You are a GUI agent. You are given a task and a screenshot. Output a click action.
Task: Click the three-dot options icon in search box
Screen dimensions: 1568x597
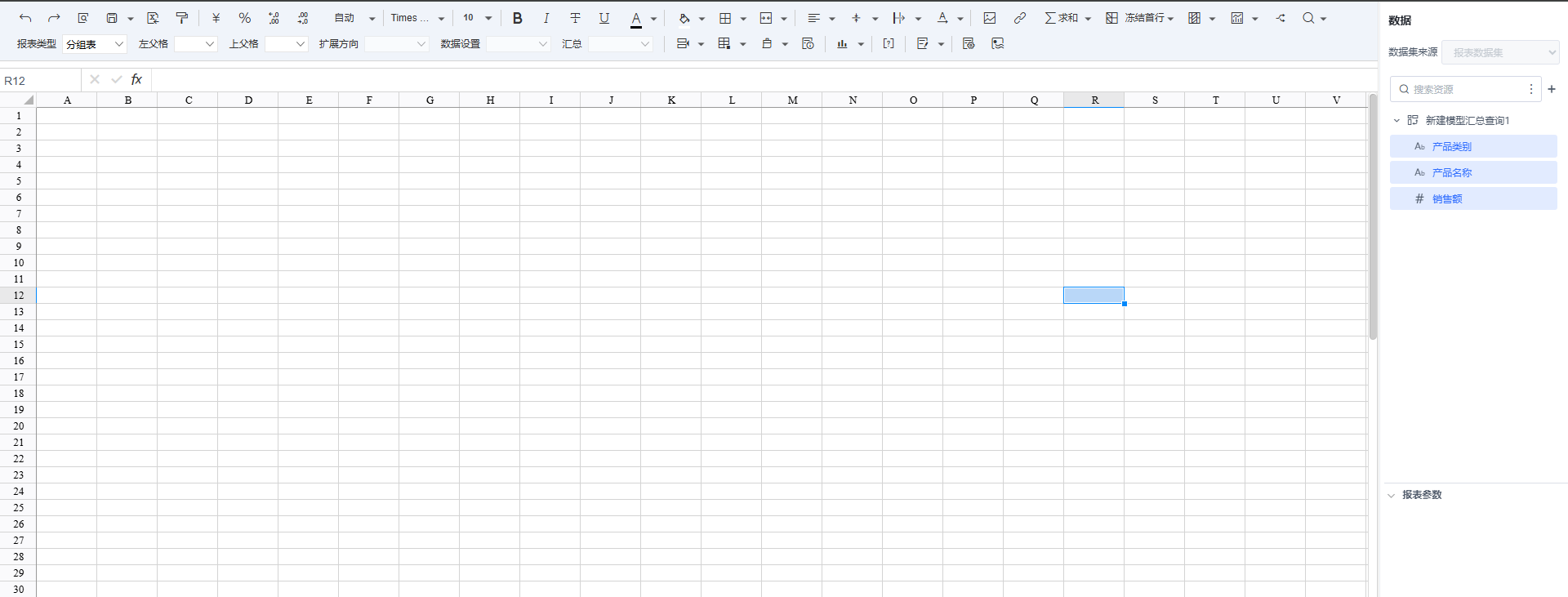click(1531, 89)
